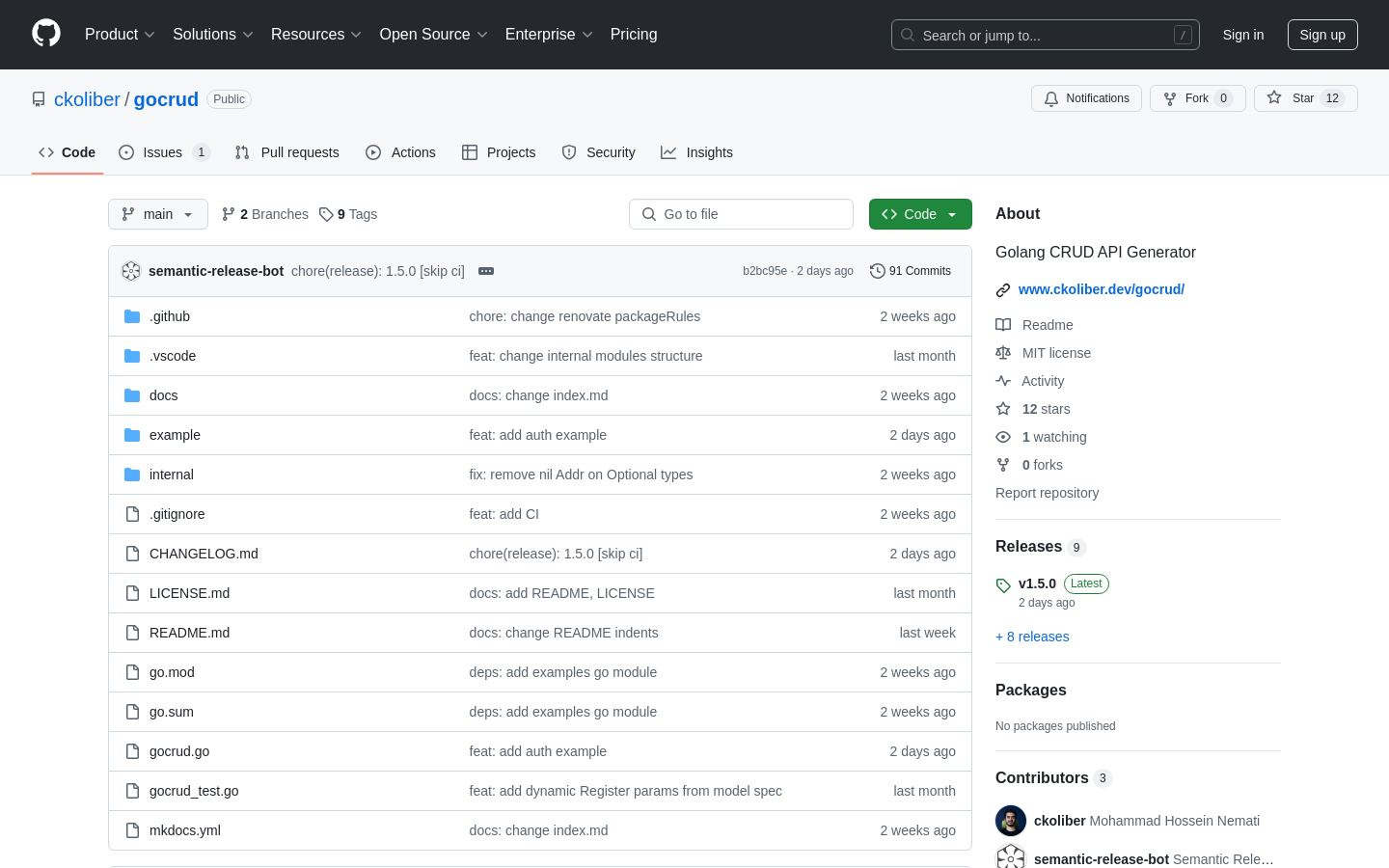Open the Resources dropdown menu
Image resolution: width=1389 pixels, height=868 pixels.
pos(316,35)
